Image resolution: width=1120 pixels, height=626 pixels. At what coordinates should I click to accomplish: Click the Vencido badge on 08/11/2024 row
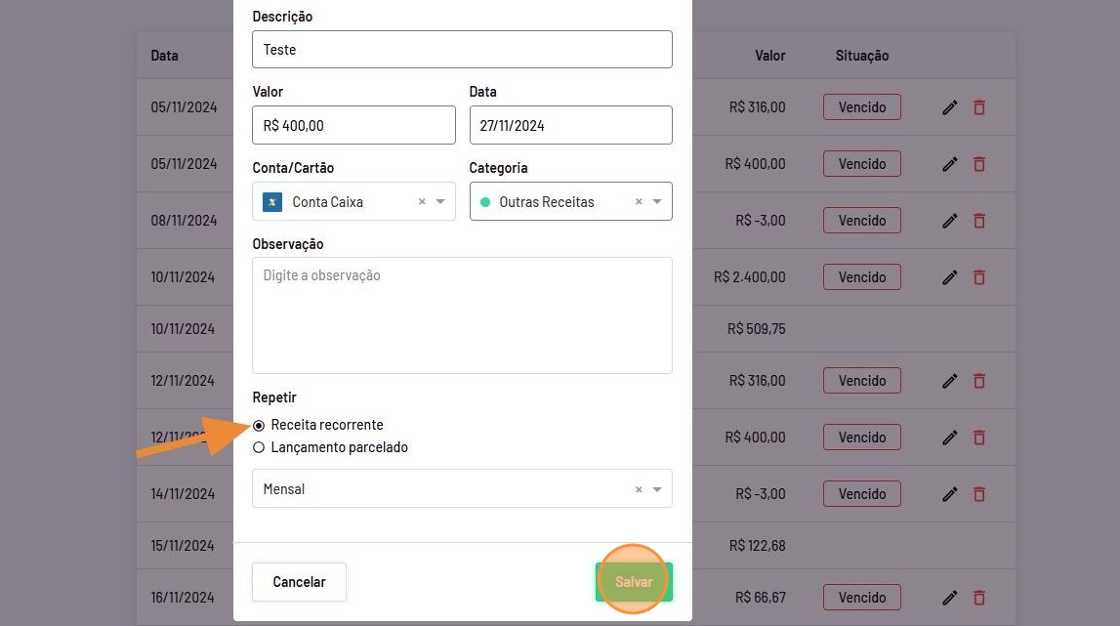tap(861, 221)
